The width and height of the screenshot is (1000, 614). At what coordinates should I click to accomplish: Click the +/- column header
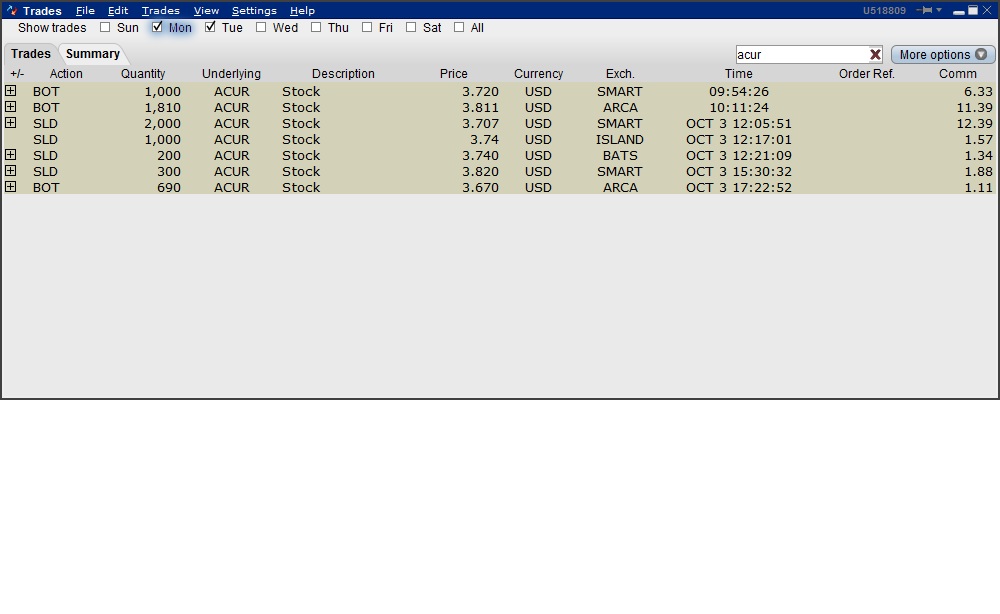(17, 74)
